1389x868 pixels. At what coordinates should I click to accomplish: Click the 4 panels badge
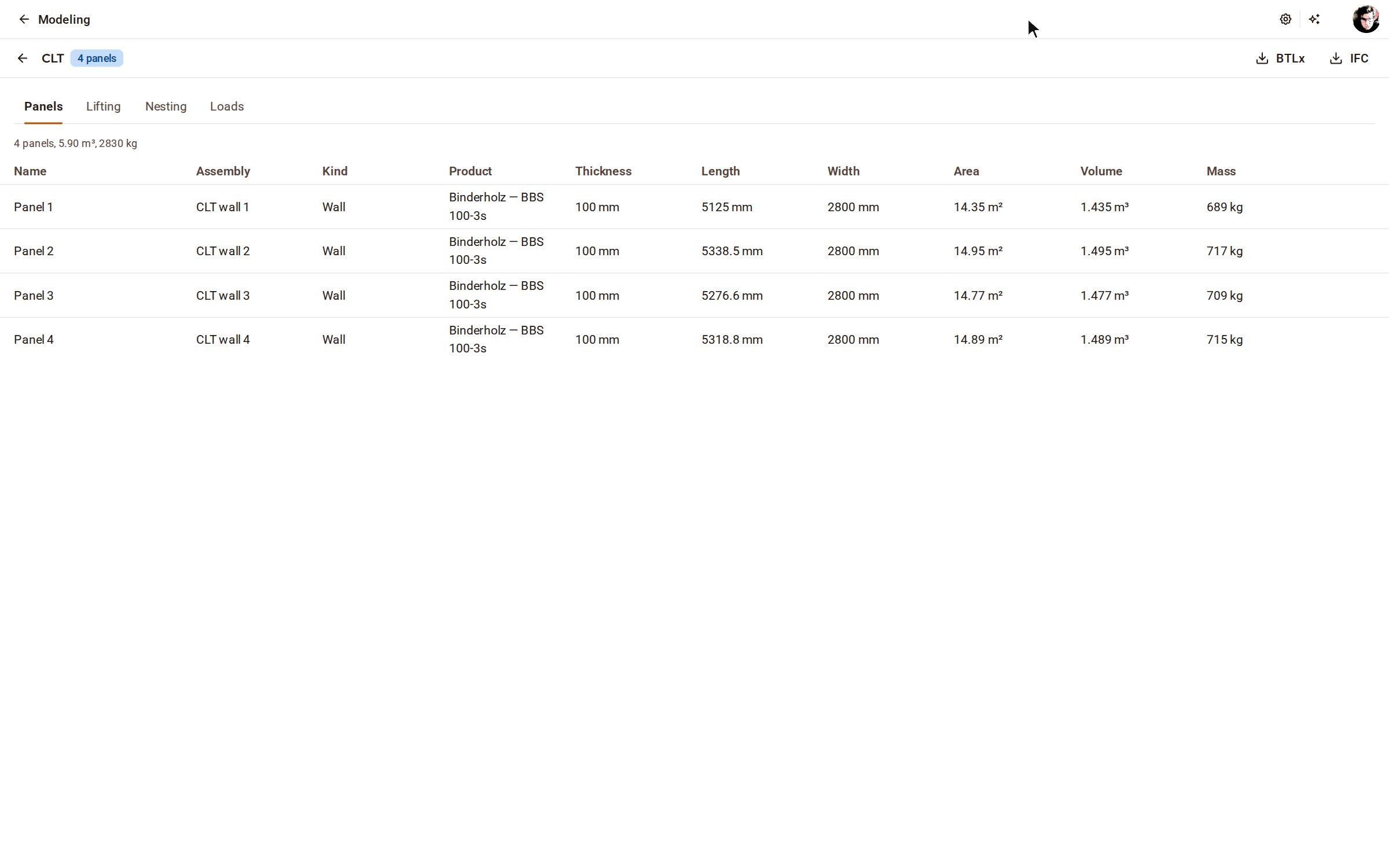[x=97, y=58]
